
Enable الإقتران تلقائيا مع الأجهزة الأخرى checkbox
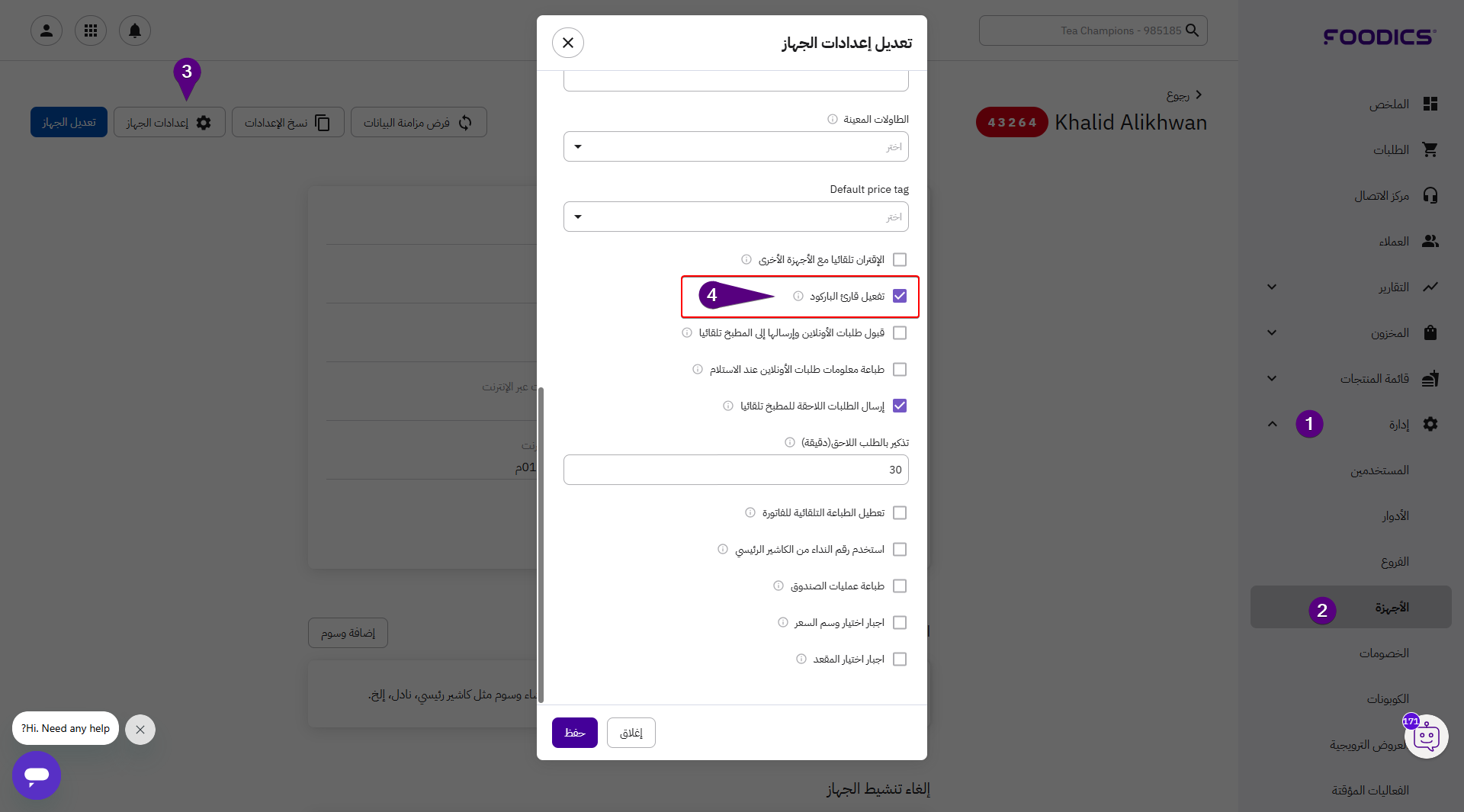point(900,259)
